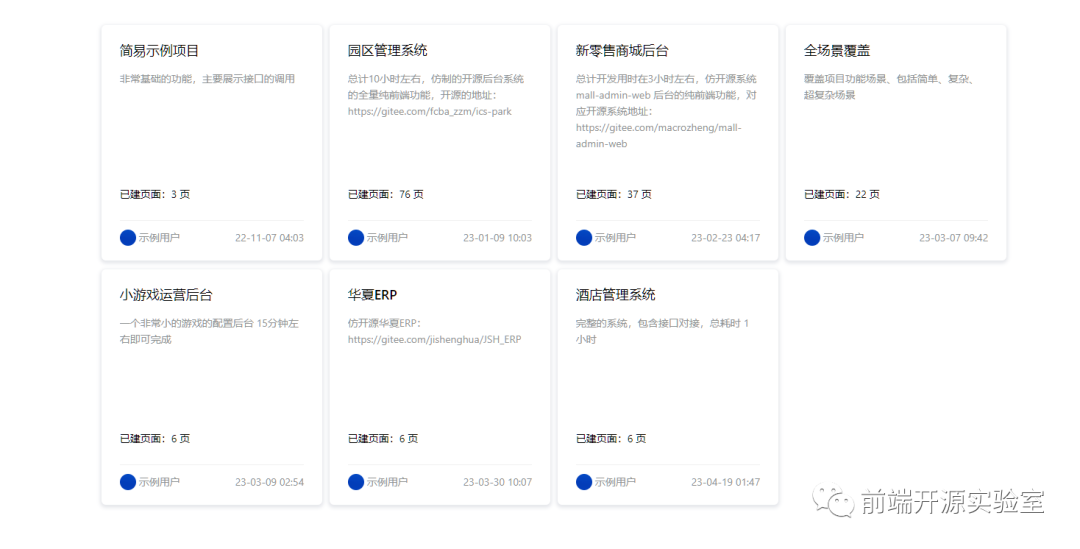Click 示例用户 name on 酒店管理系统 card
This screenshot has width=1080, height=549.
(615, 482)
